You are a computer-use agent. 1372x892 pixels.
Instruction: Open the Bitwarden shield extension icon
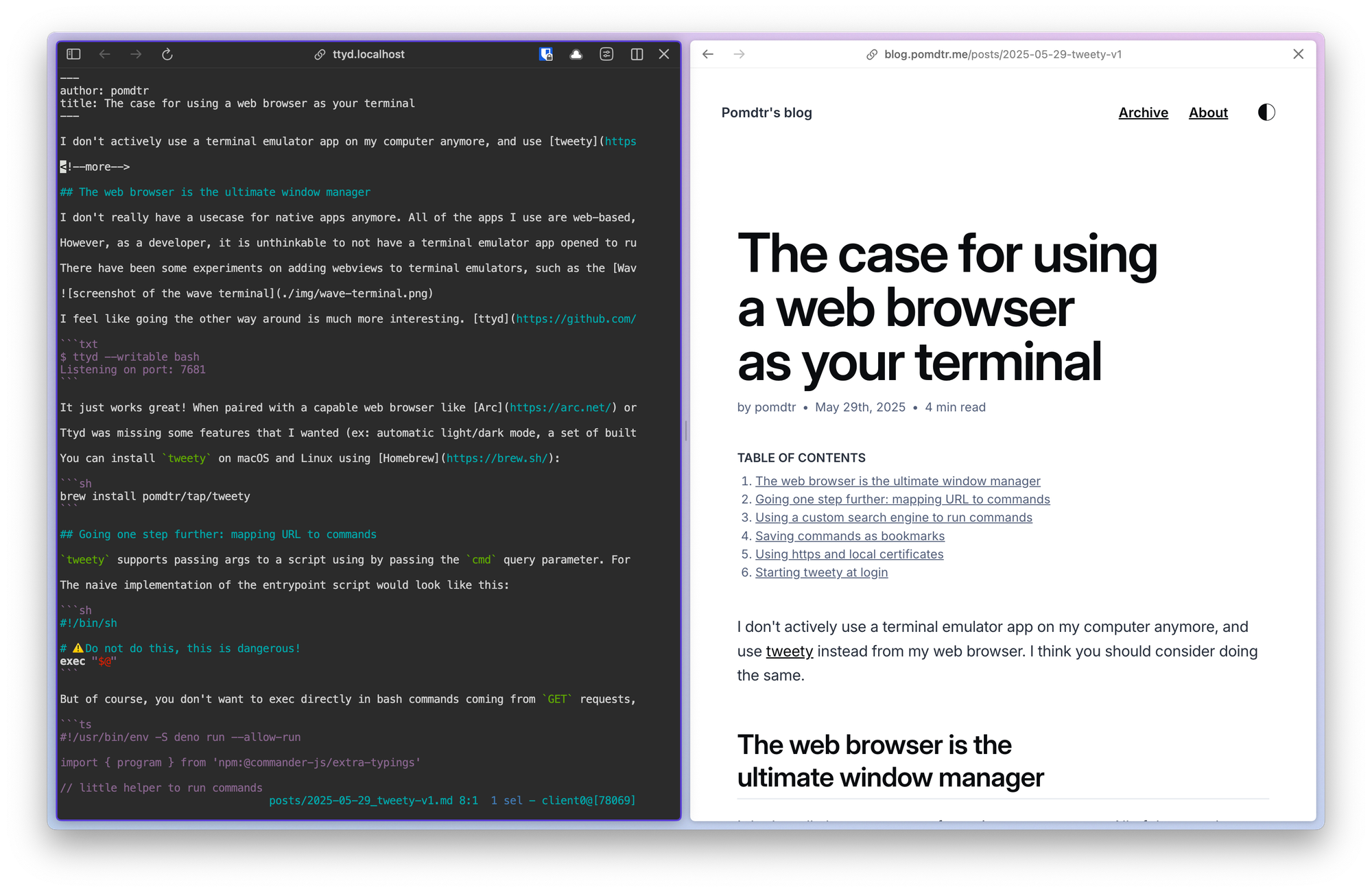tap(546, 54)
